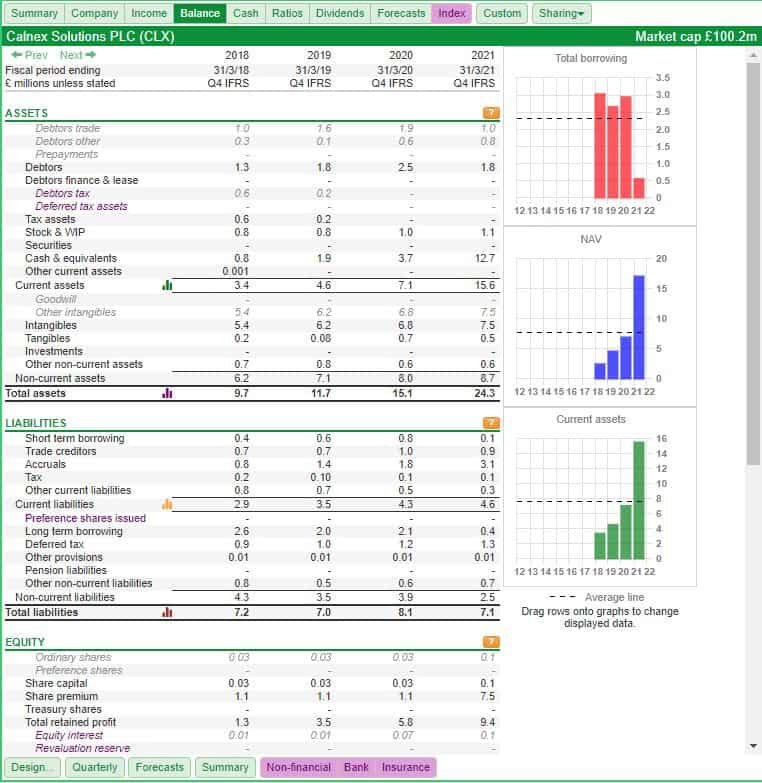The height and width of the screenshot is (783, 762).
Task: Open the Cash tab
Action: (x=246, y=13)
